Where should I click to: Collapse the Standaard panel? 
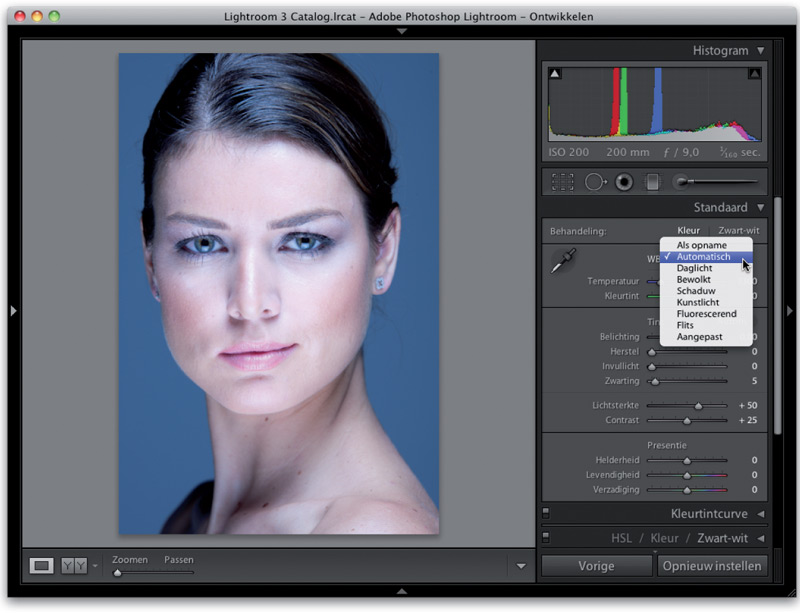pos(760,208)
